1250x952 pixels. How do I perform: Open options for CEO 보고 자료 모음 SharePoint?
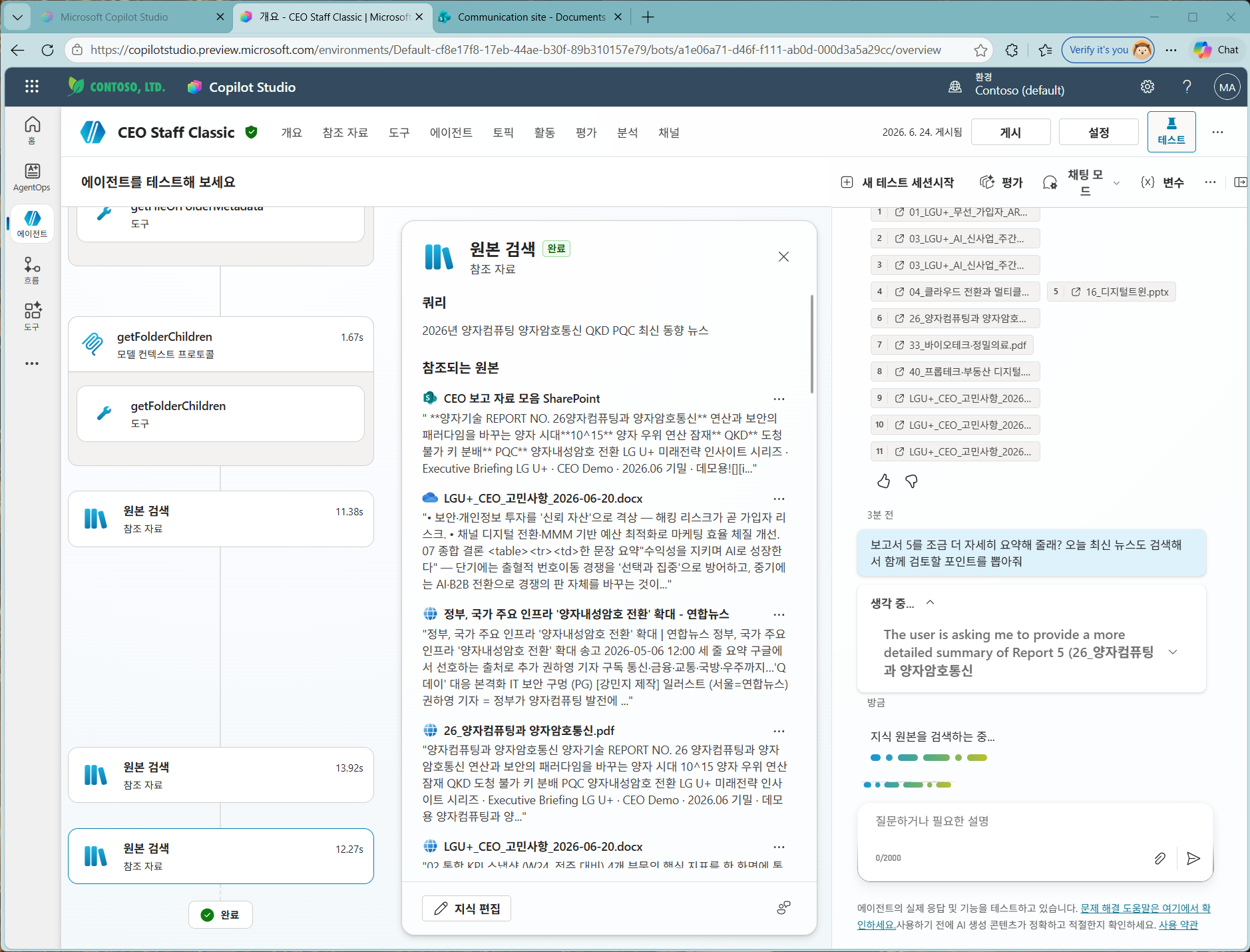tap(779, 399)
